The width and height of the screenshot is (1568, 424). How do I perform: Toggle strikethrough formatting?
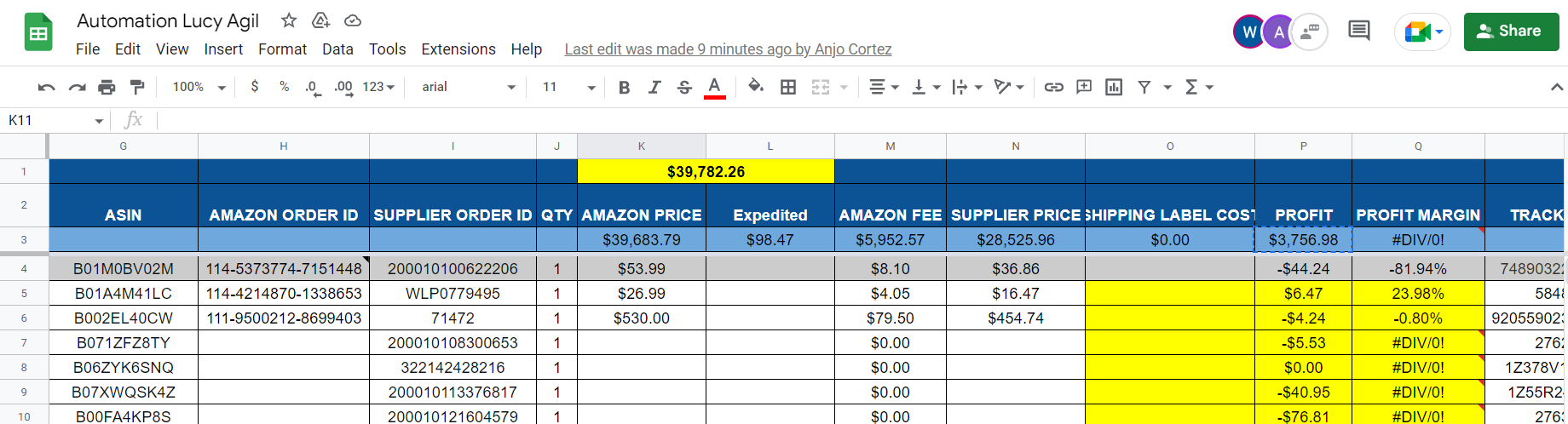point(684,87)
